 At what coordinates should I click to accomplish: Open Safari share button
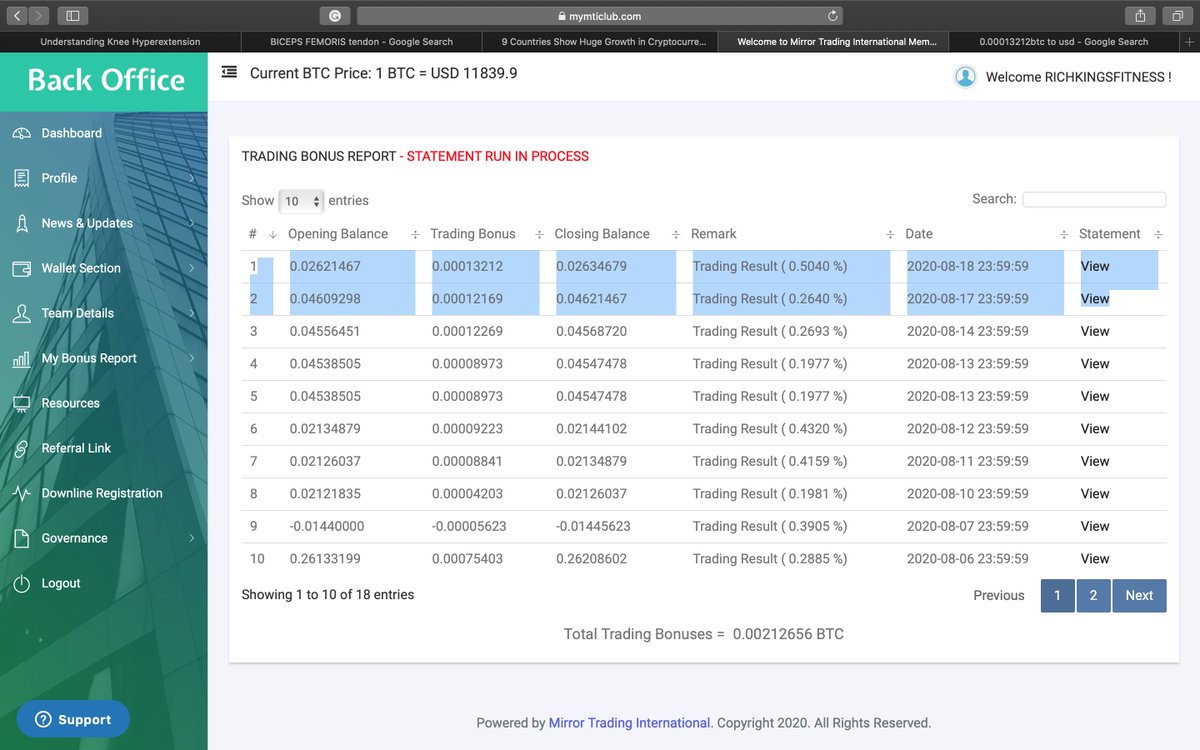(x=1140, y=16)
